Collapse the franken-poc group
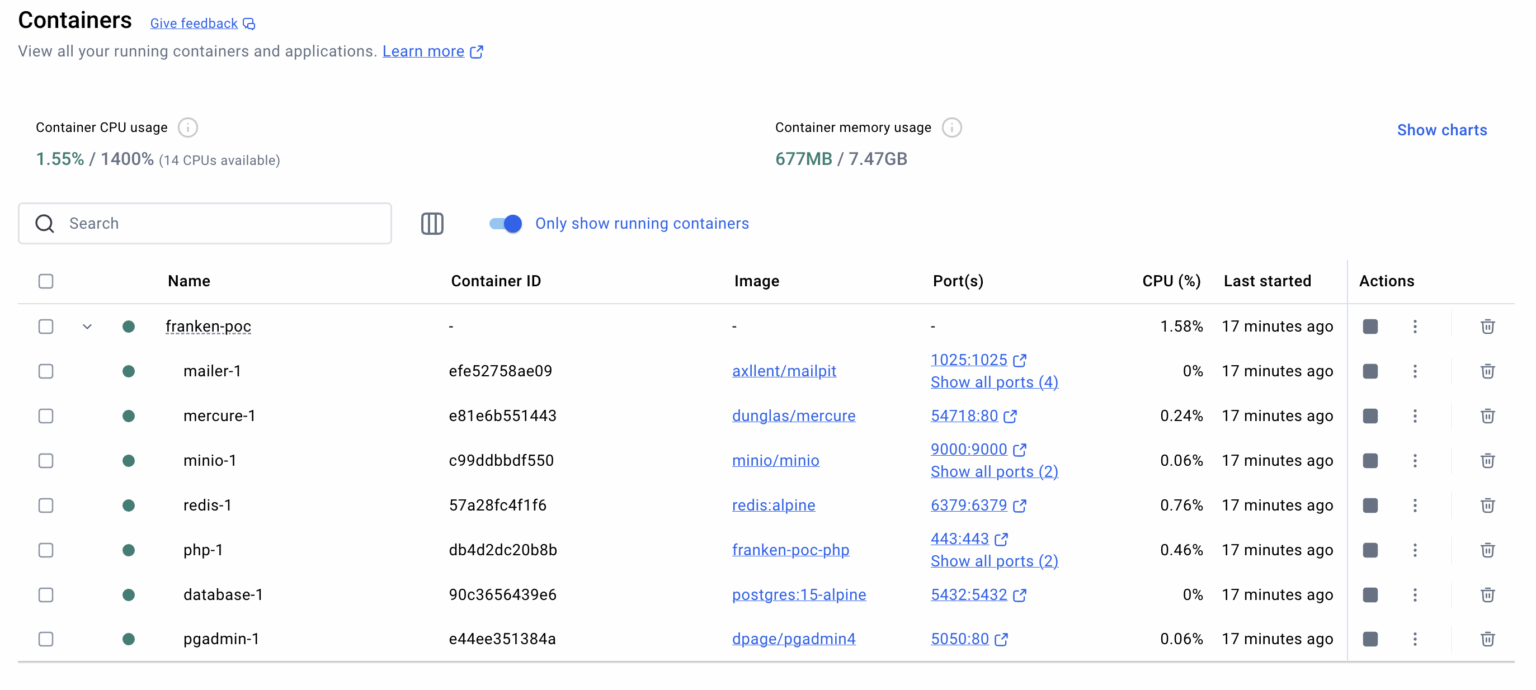The width and height of the screenshot is (1536, 690). 87,326
